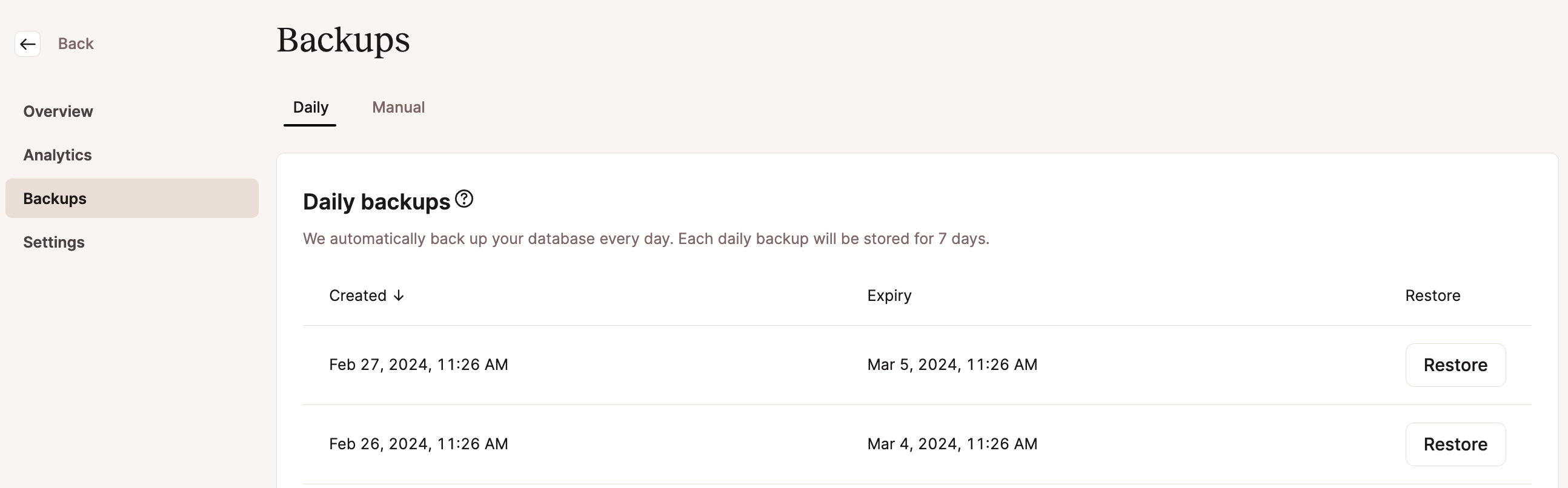Click the Restore column header
The width and height of the screenshot is (1568, 488).
tap(1432, 295)
